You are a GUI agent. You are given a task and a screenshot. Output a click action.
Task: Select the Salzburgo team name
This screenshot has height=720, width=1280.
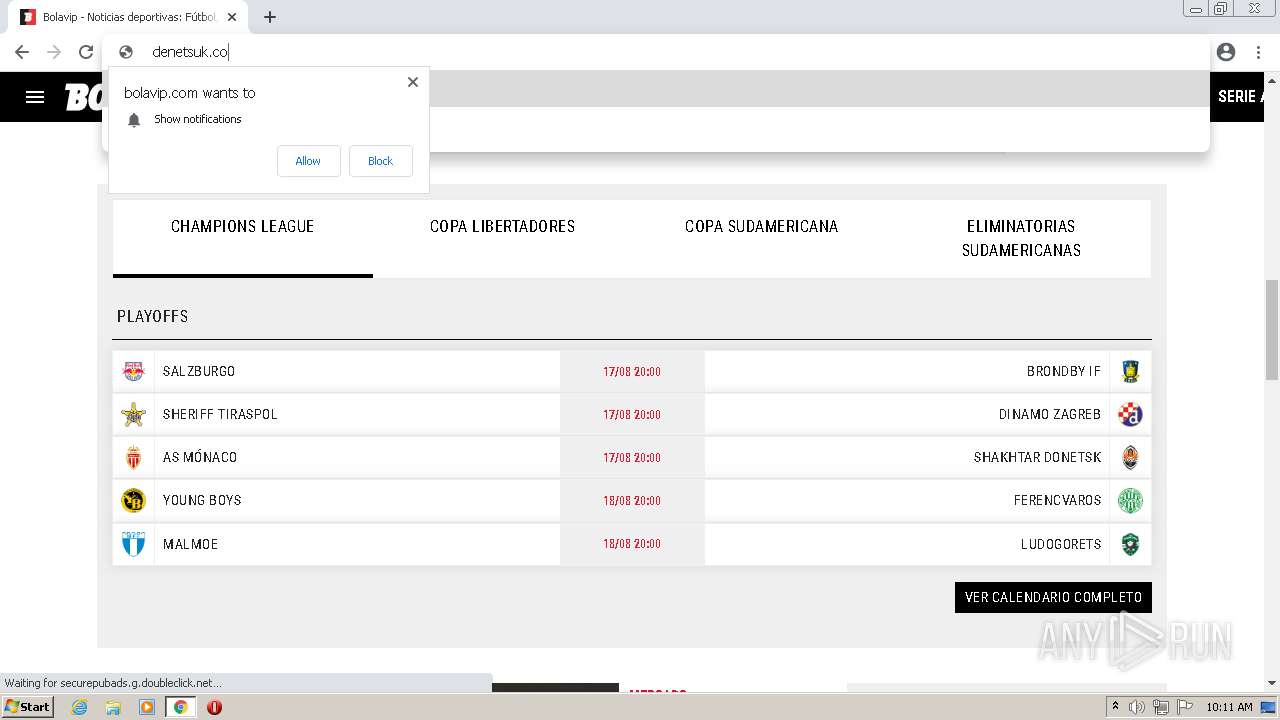click(x=199, y=371)
